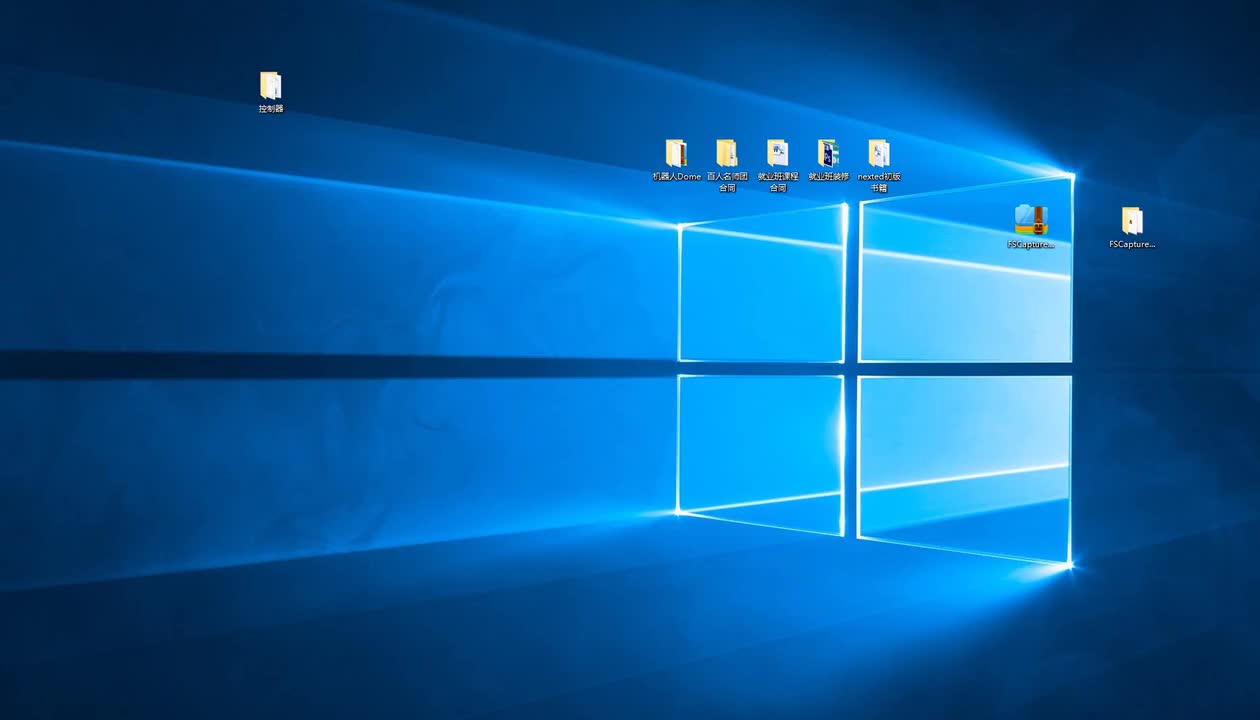The width and height of the screenshot is (1260, 720).
Task: Select the FSCapture compressed archive icon
Action: 1031,220
